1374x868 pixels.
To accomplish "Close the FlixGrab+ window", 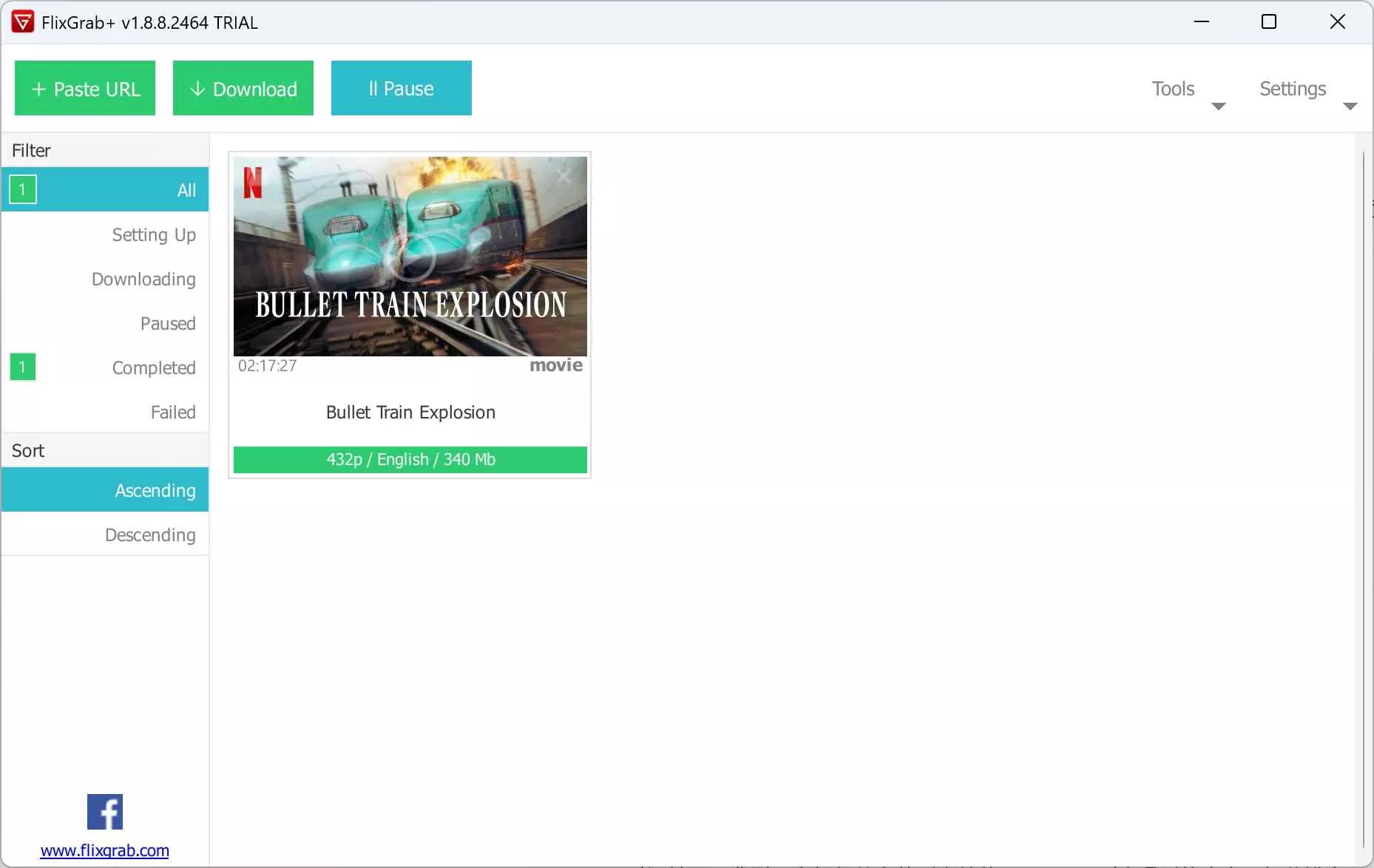I will point(1338,22).
